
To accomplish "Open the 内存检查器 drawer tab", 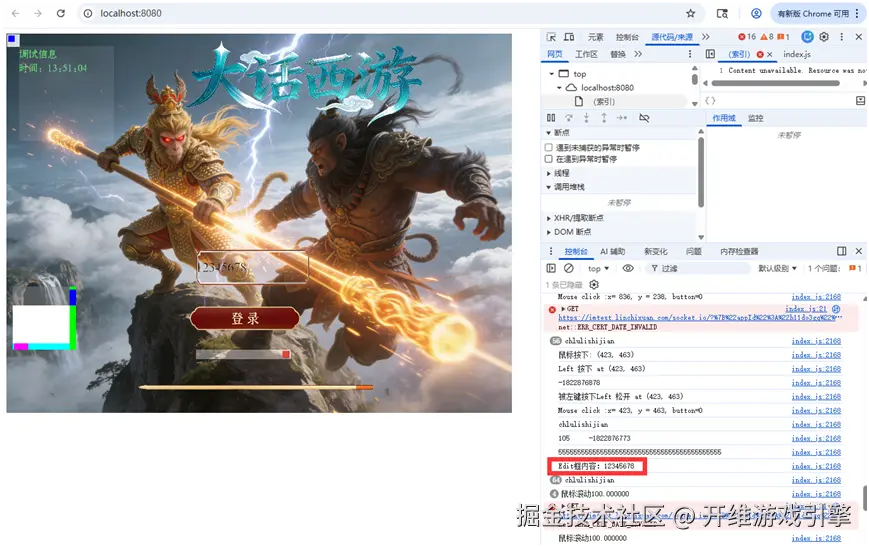I will coord(739,251).
